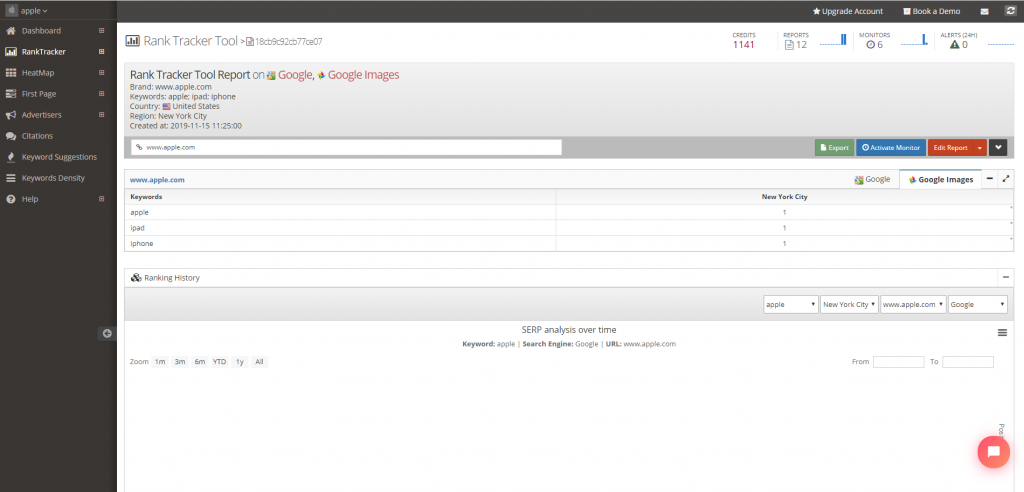The height and width of the screenshot is (492, 1024).
Task: Click the Keywords column header
Action: coord(340,197)
